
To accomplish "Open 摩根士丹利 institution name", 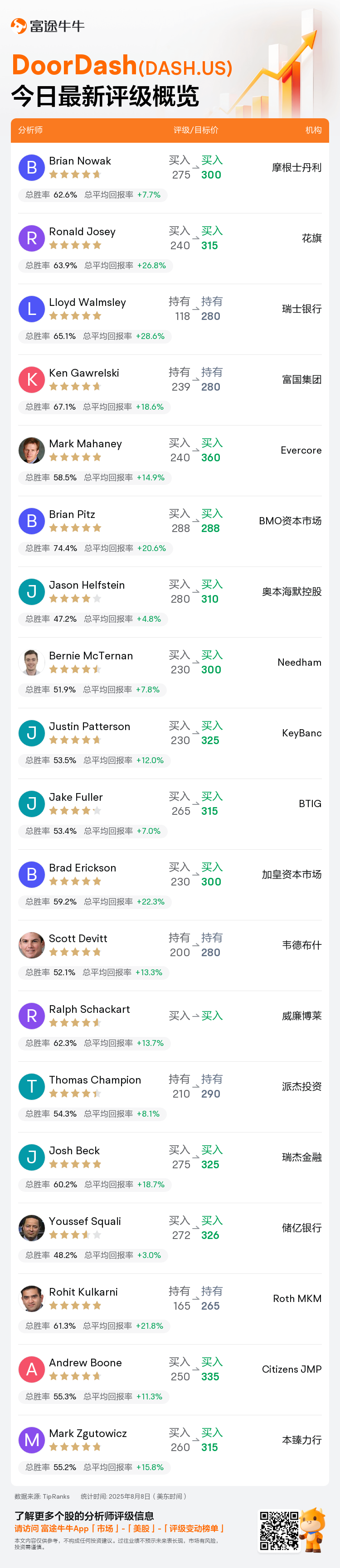I will click(296, 167).
